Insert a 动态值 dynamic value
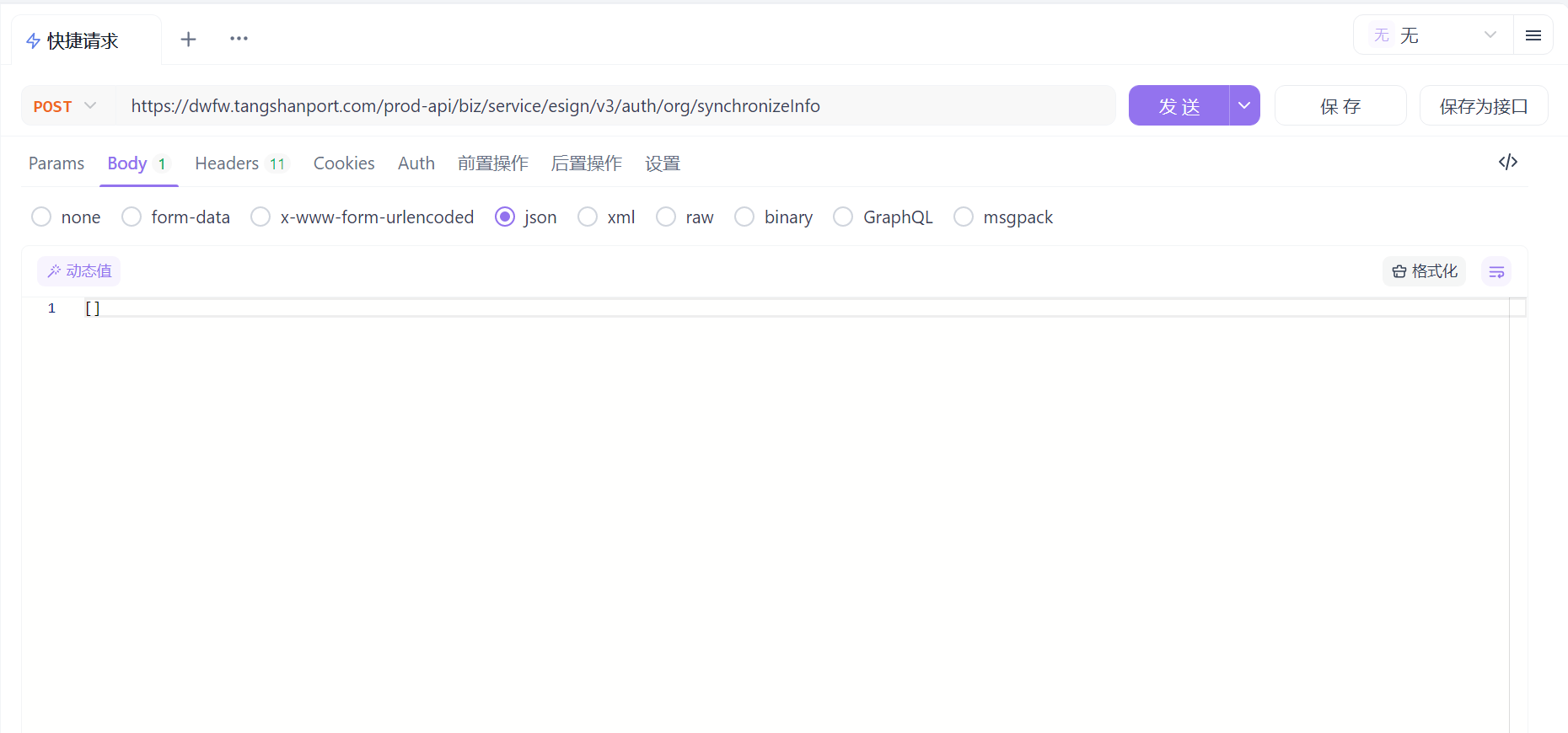Screen dimensions: 1568x733 [79, 271]
